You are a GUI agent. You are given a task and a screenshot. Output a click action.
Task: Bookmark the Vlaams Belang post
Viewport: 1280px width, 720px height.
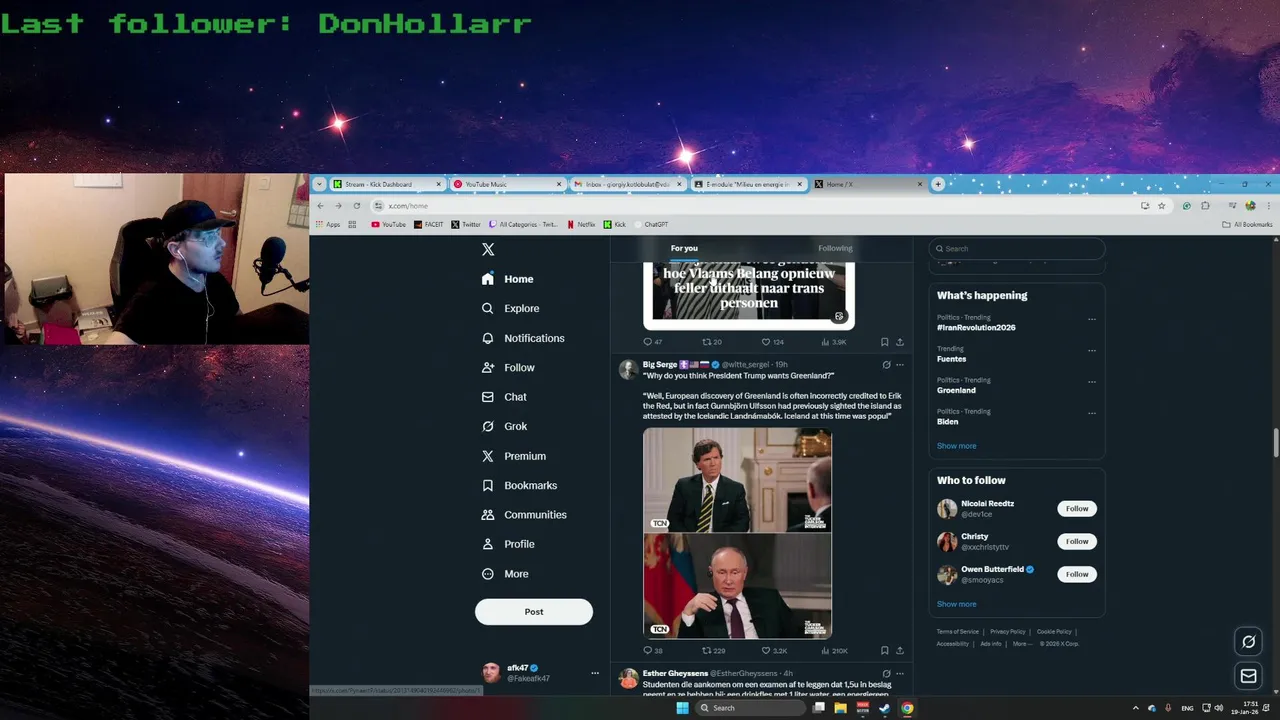pos(885,342)
